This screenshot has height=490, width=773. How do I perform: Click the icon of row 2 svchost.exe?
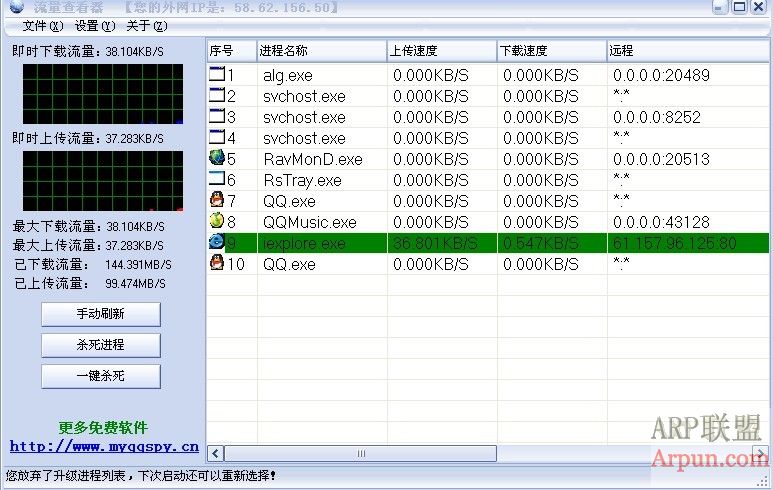[x=216, y=95]
